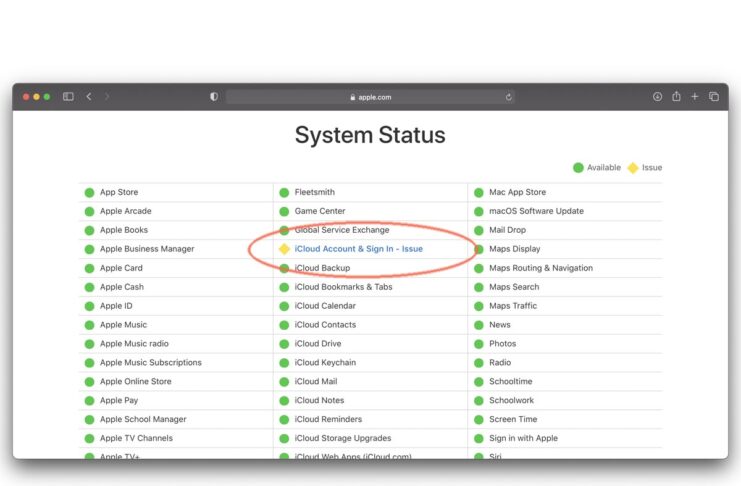Image resolution: width=741 pixels, height=486 pixels.
Task: Show the tab overview icon
Action: pyautogui.click(x=714, y=96)
